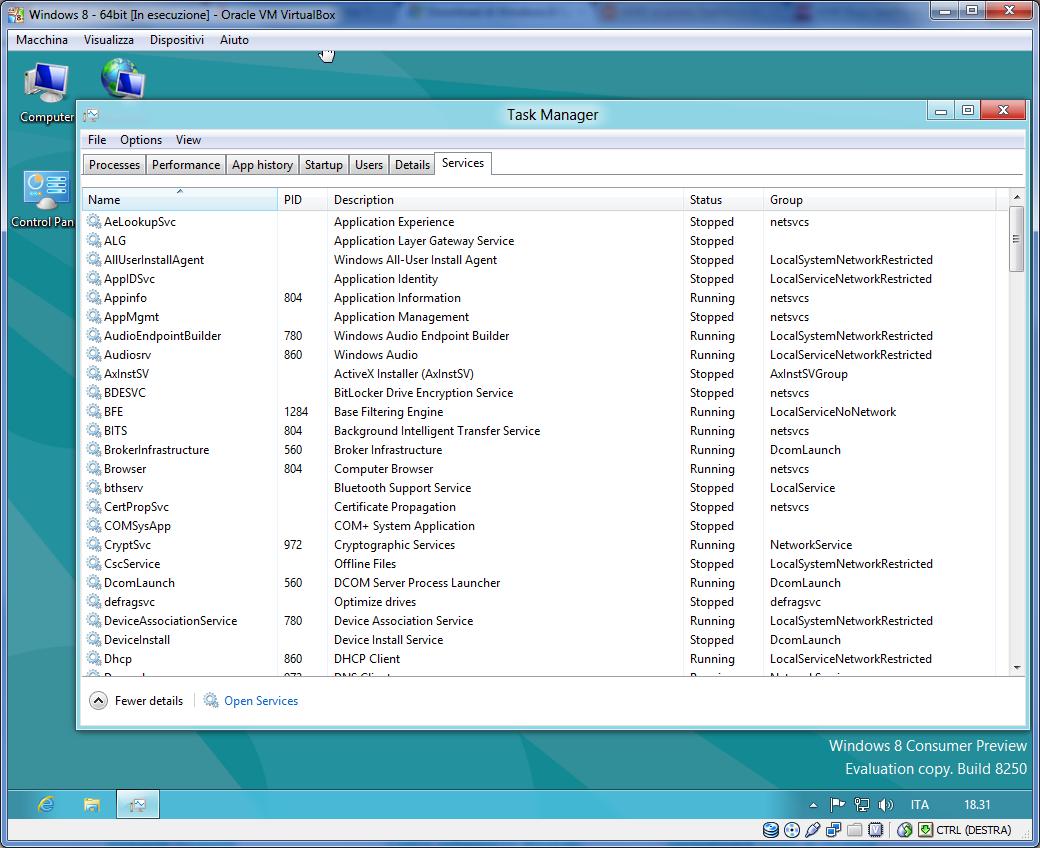This screenshot has height=848, width=1040.
Task: Click the VirtualBox hard disk status icon
Action: coord(771,830)
